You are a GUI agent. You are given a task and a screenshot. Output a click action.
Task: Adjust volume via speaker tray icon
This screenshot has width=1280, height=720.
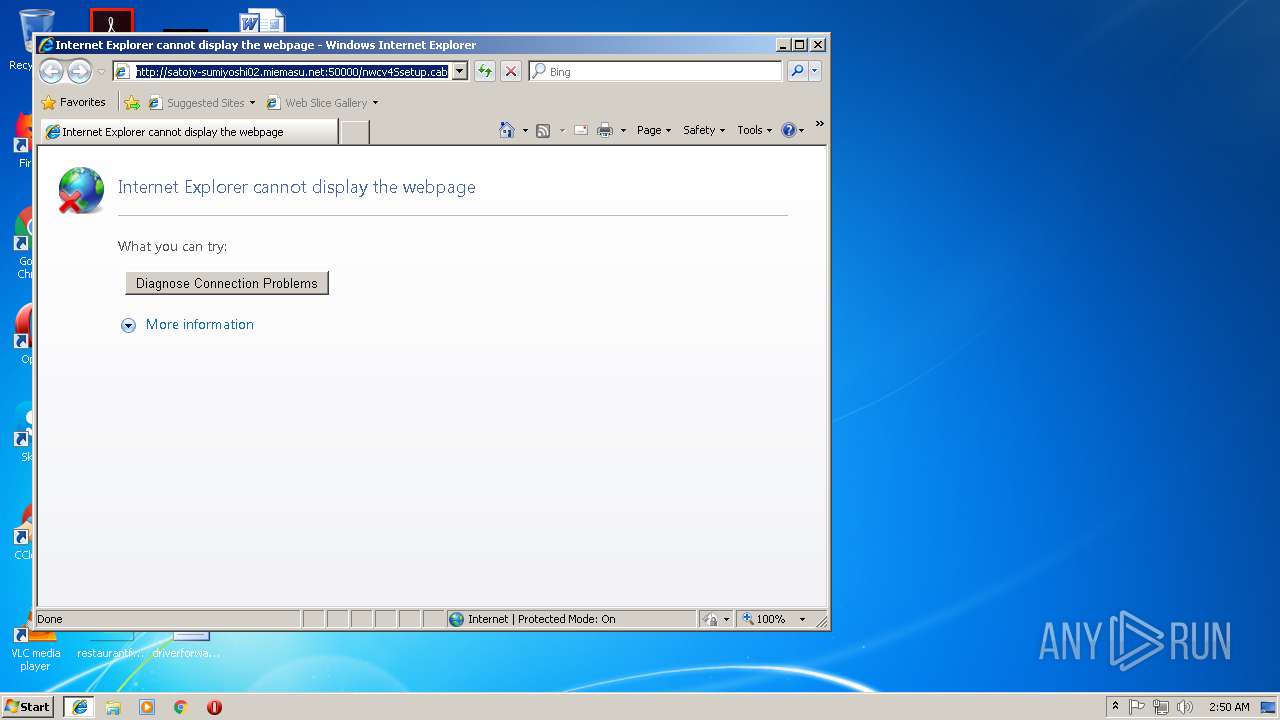tap(1185, 707)
